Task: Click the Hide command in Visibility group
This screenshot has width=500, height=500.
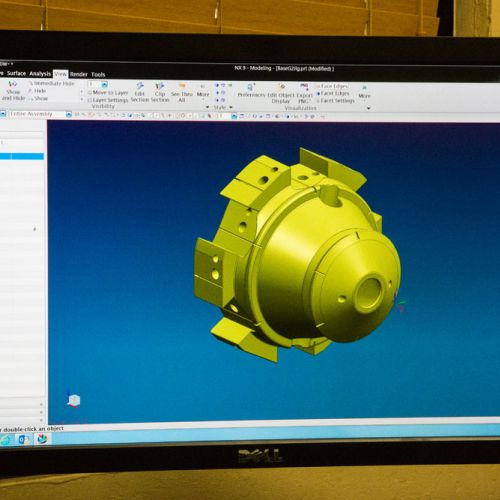Action: (x=37, y=91)
